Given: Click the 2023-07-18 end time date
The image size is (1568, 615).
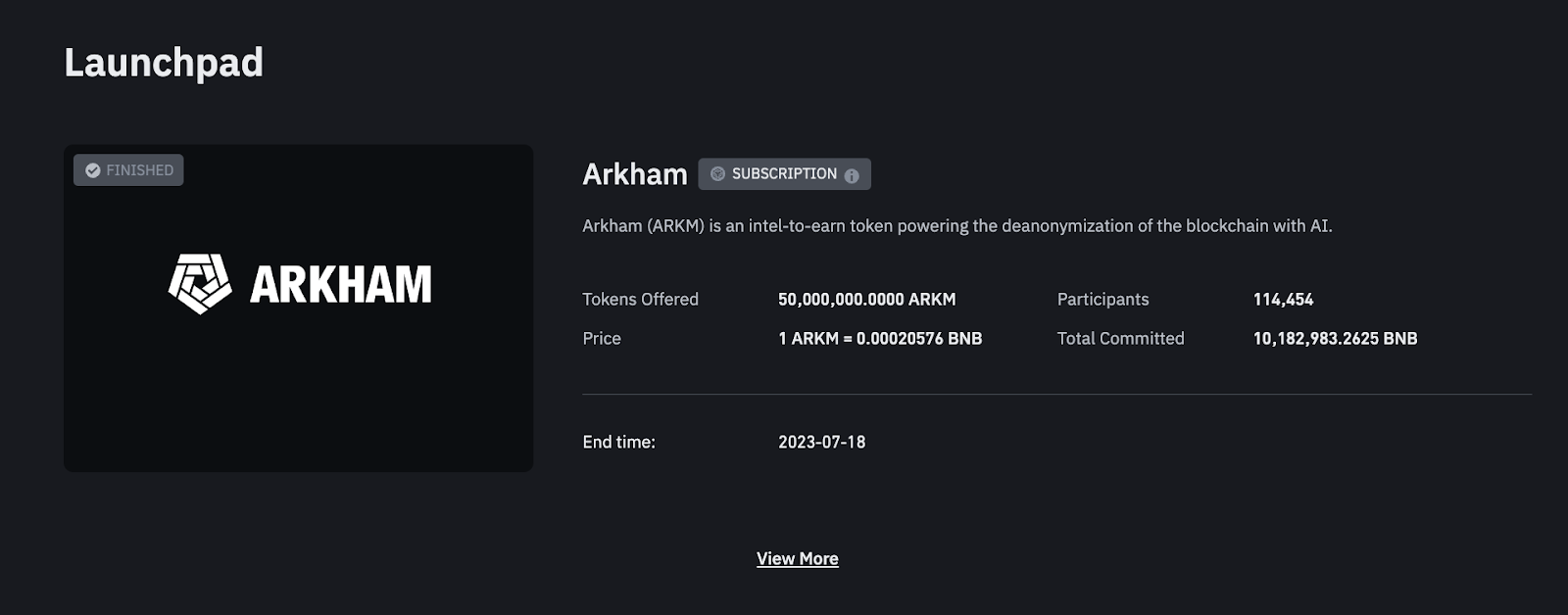Looking at the screenshot, I should [821, 443].
